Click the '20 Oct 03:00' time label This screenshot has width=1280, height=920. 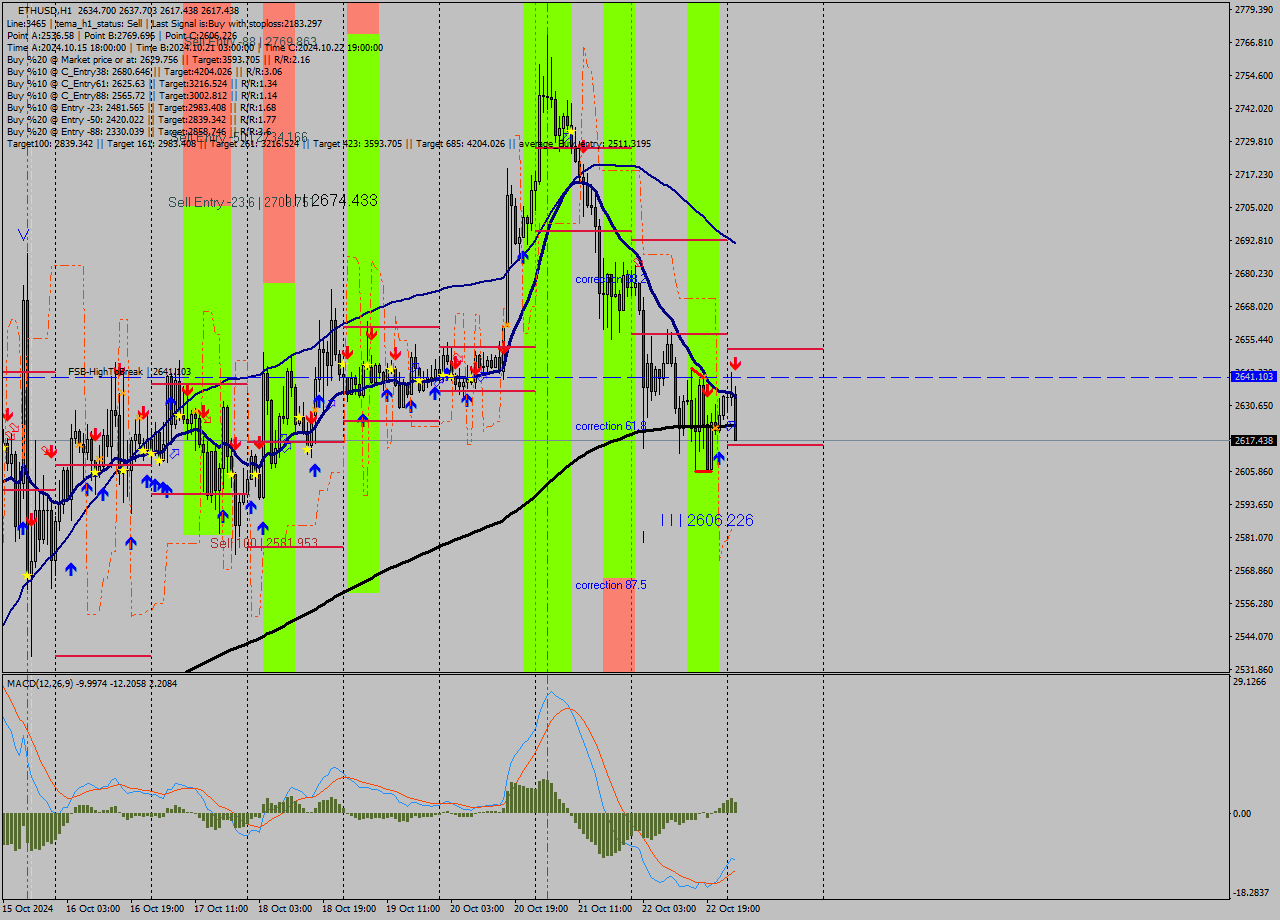click(477, 909)
